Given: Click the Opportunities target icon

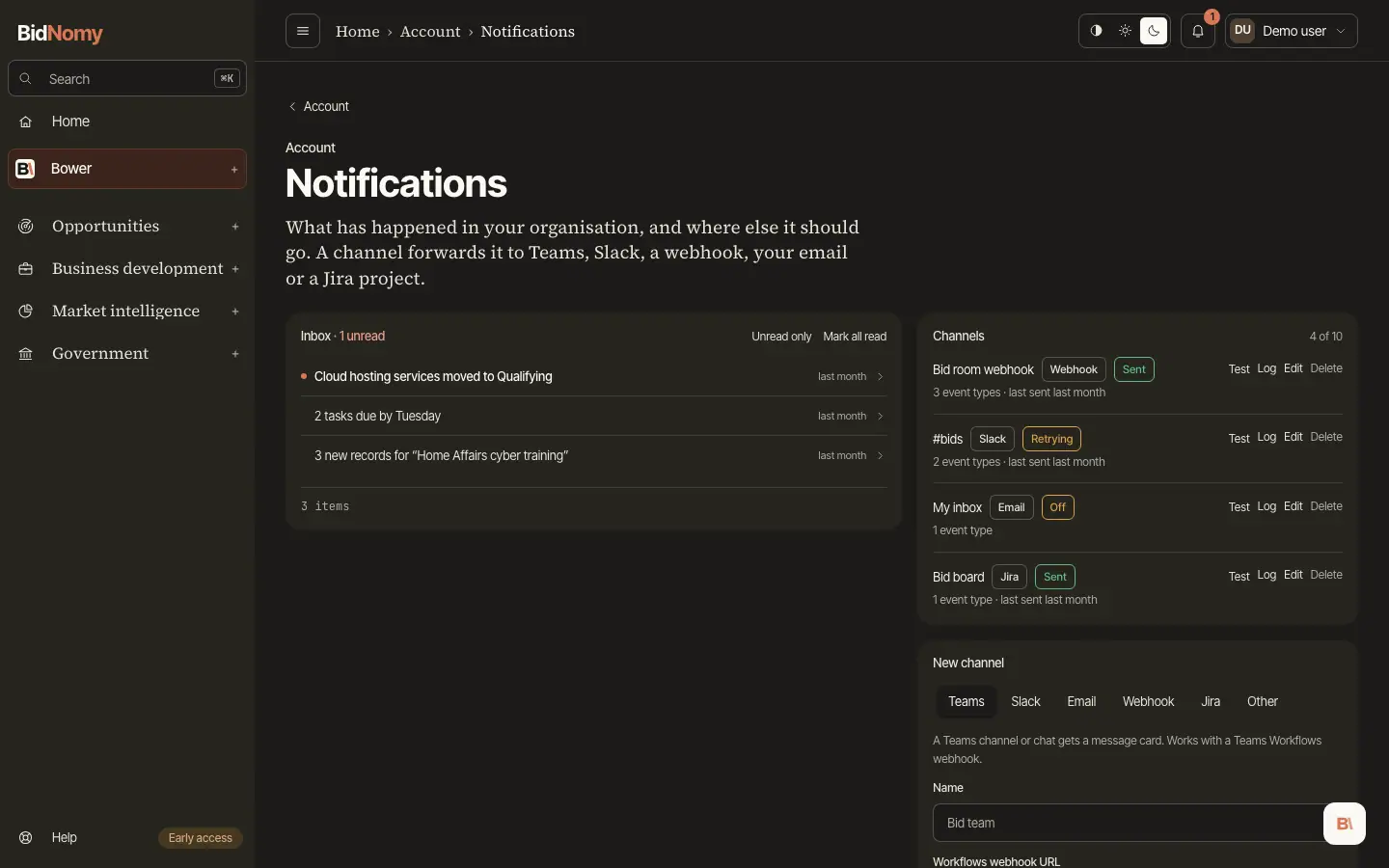Looking at the screenshot, I should pyautogui.click(x=26, y=227).
